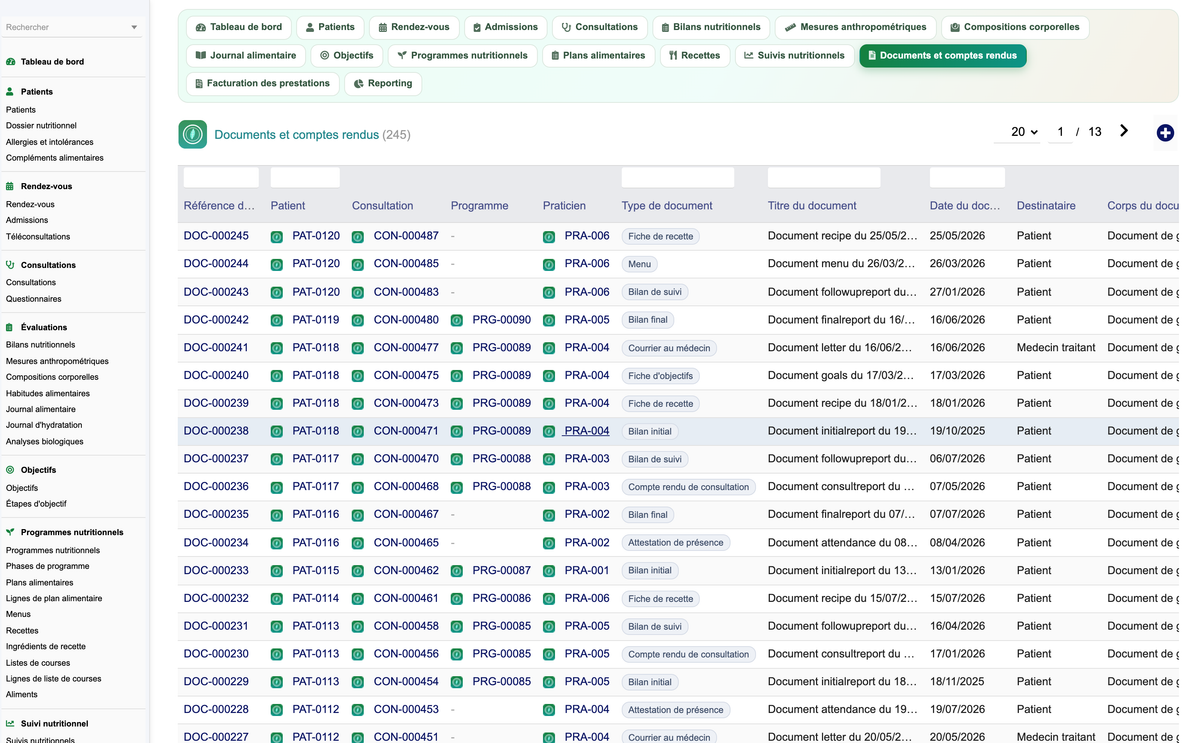Click the Titre du document filter field
The image size is (1200, 743).
[824, 178]
